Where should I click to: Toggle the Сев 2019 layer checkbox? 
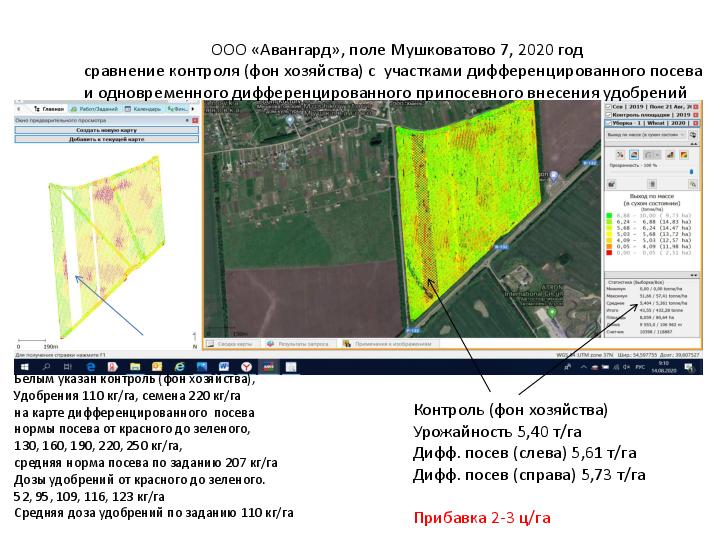(x=609, y=105)
